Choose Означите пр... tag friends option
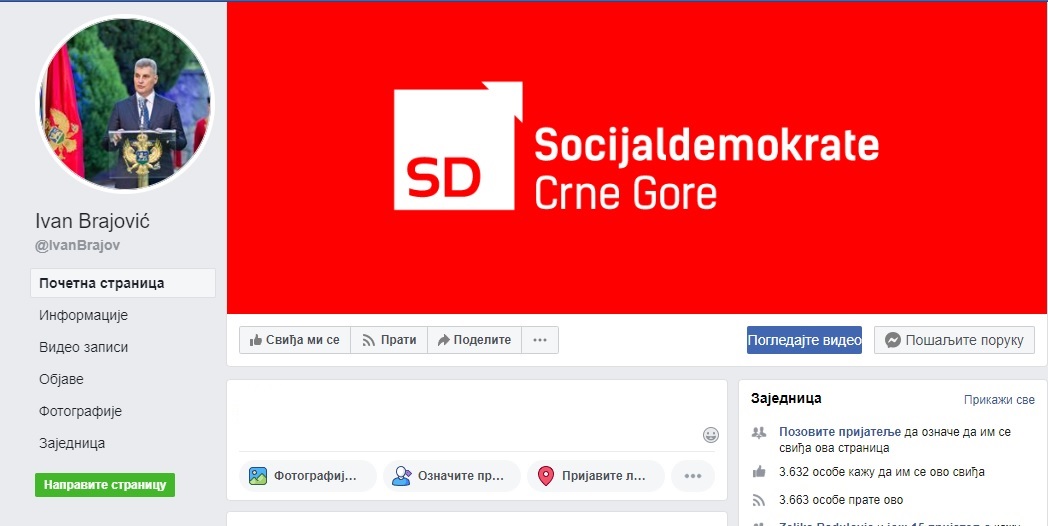The width and height of the screenshot is (1048, 526). click(451, 476)
